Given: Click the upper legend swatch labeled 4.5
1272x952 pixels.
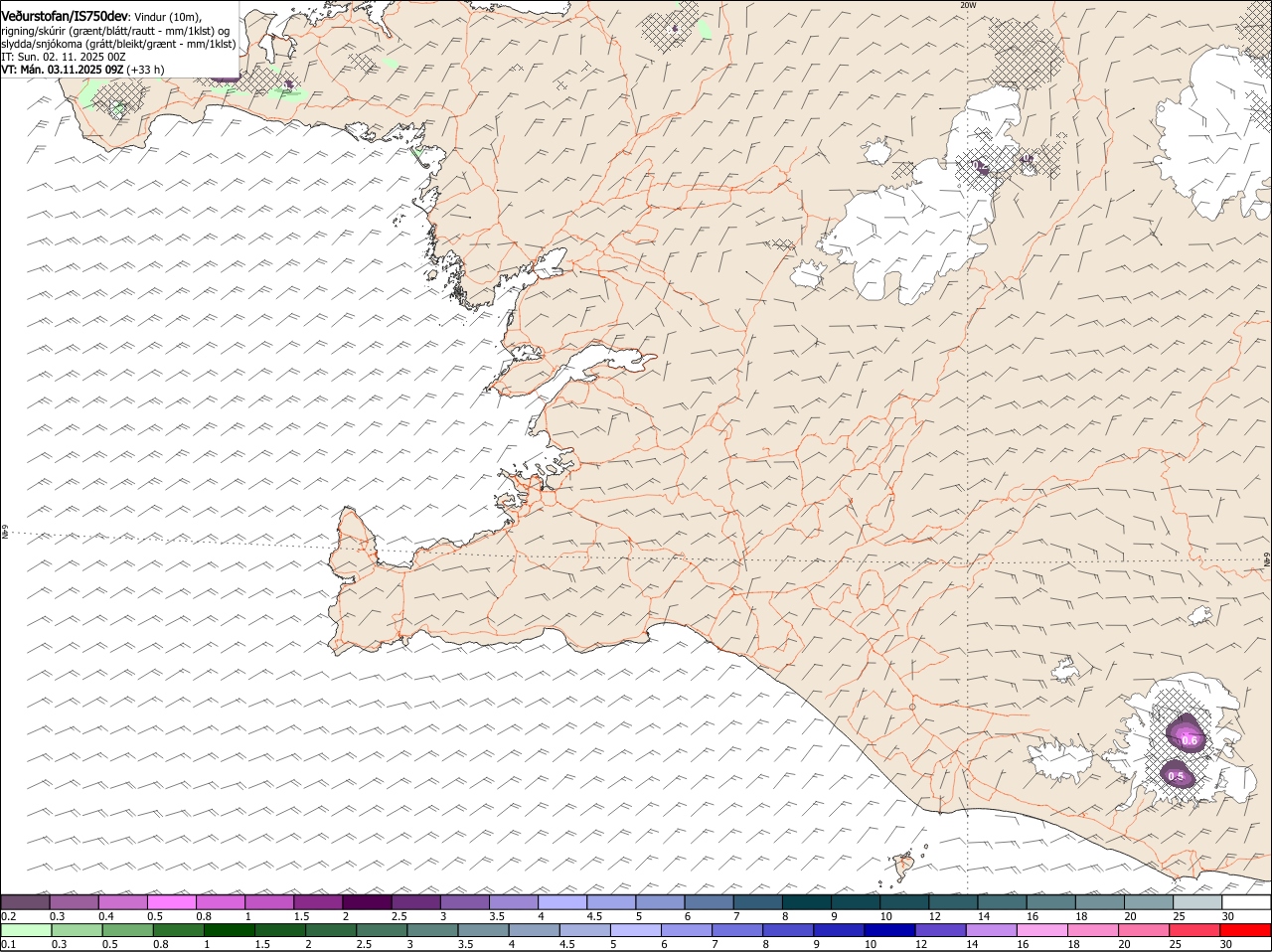Looking at the screenshot, I should point(611,902).
